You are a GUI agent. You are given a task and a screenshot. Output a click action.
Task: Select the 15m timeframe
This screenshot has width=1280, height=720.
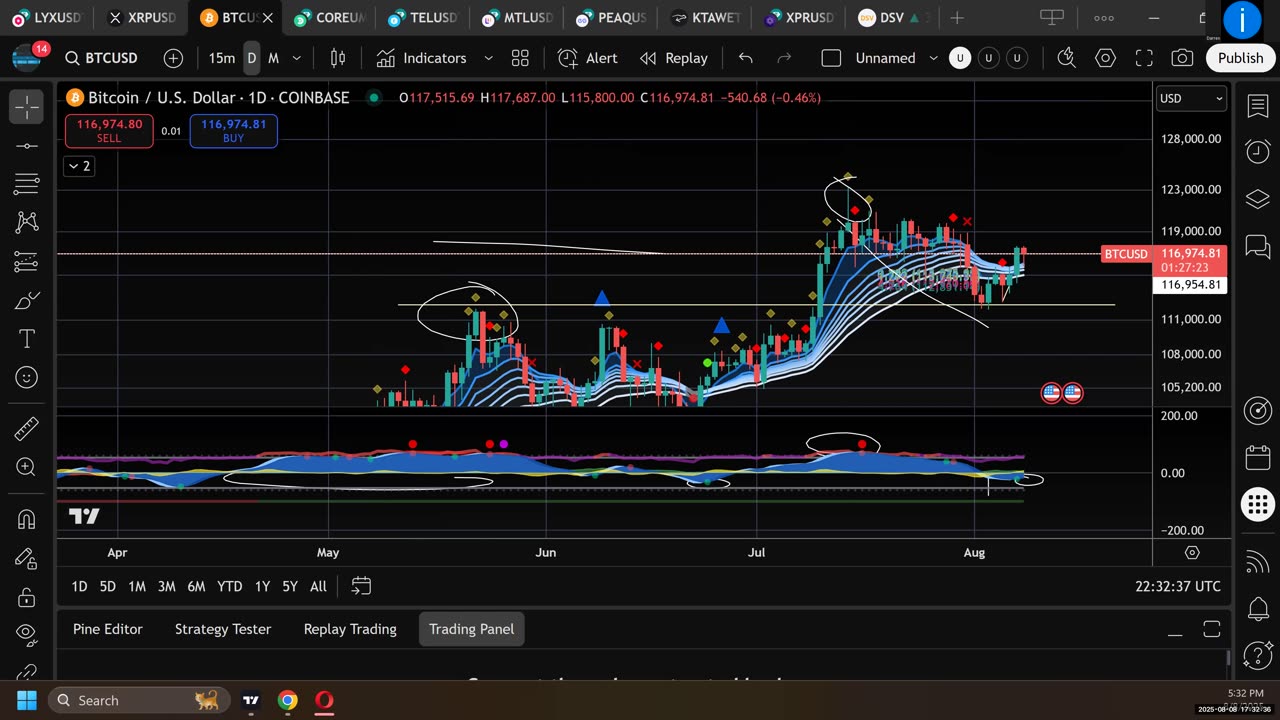pos(222,58)
